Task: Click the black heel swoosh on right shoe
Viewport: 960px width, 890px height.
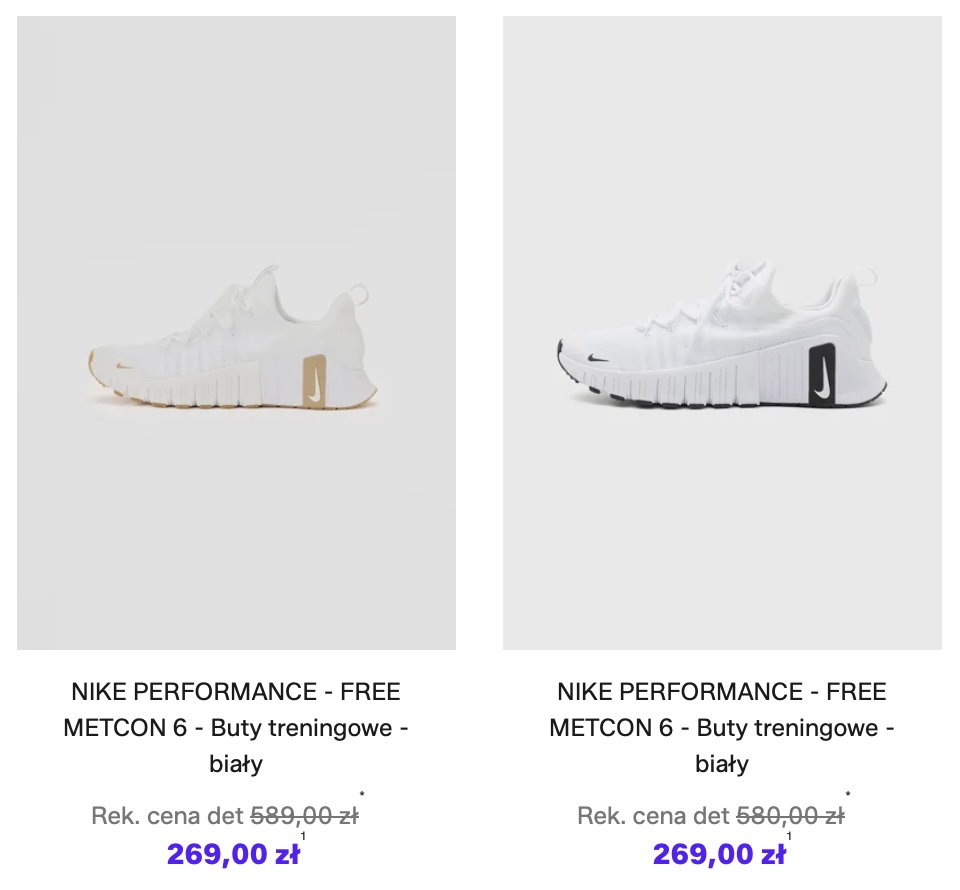Action: 822,375
